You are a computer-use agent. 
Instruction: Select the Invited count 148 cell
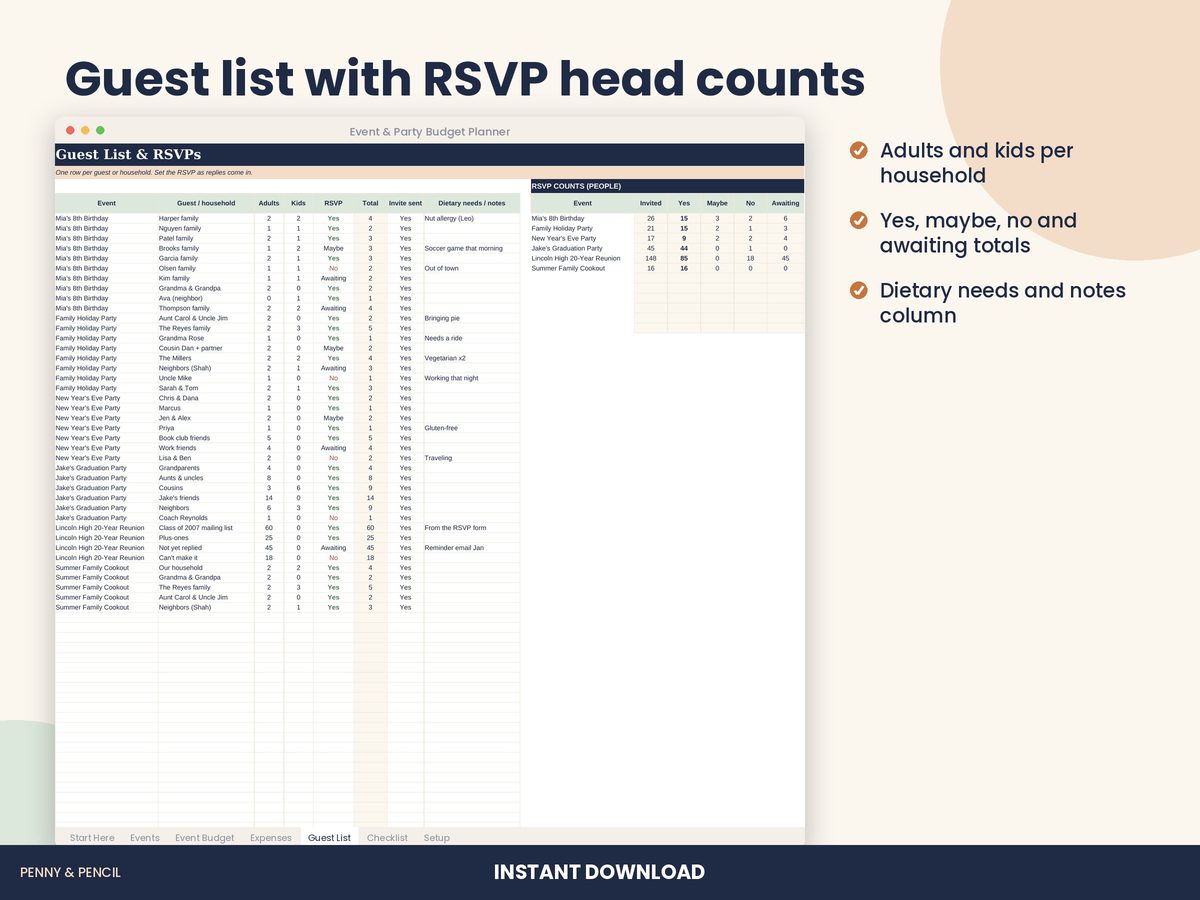(651, 258)
